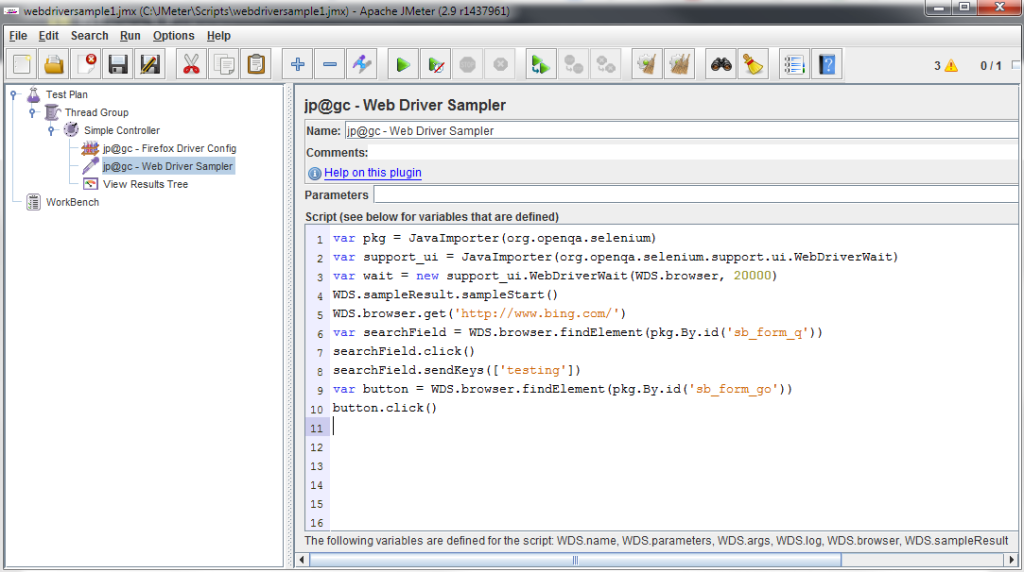Click the 0 / 1 thread counter
Image resolution: width=1024 pixels, height=572 pixels.
(991, 65)
